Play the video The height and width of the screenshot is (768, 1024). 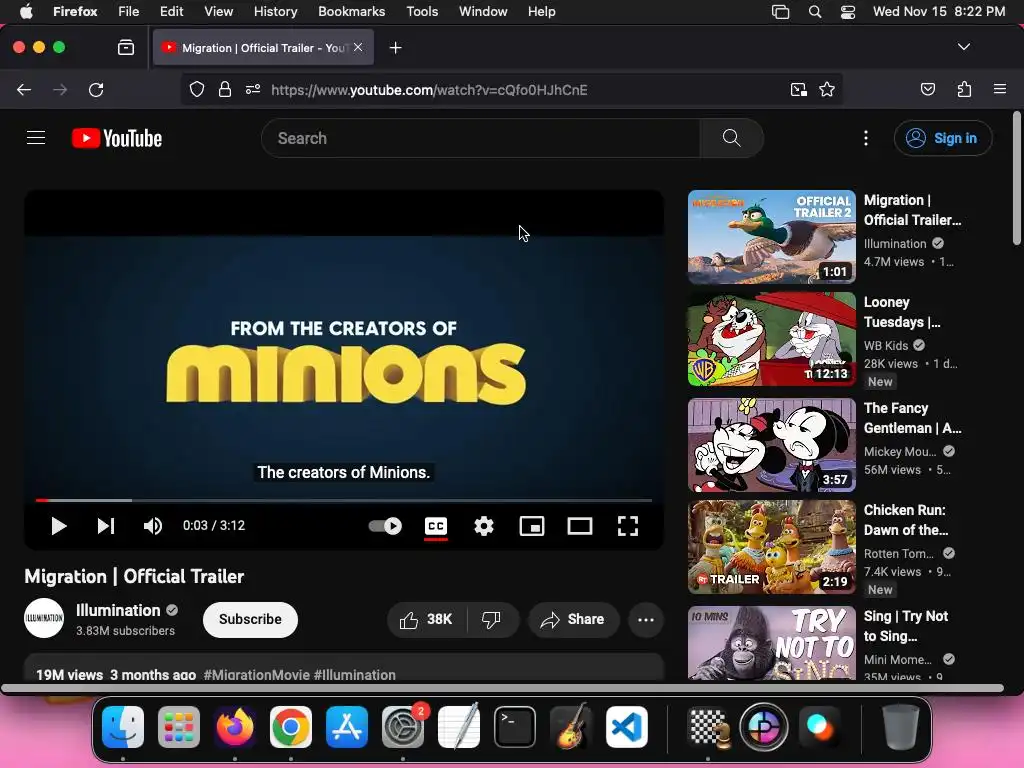[x=59, y=526]
